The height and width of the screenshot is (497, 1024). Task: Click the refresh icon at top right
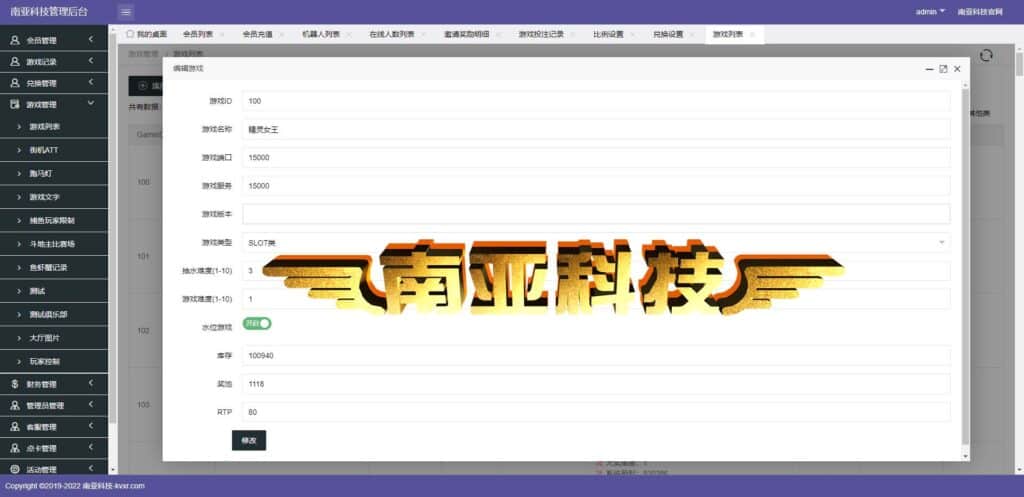tap(986, 56)
